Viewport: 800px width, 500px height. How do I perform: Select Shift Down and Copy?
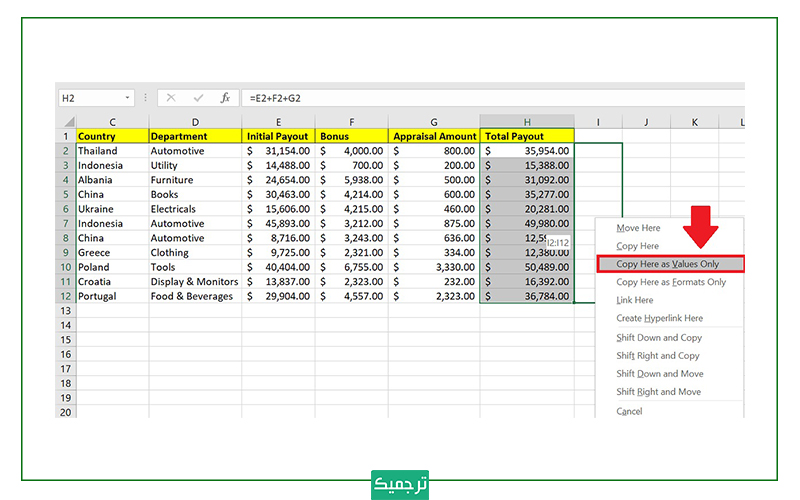tap(659, 338)
